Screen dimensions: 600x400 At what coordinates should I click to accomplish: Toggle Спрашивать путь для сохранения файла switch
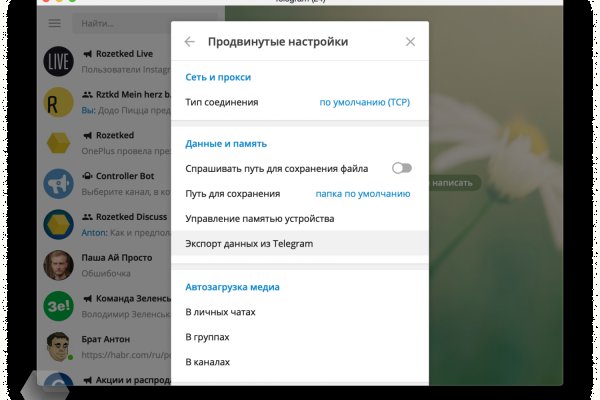(402, 168)
